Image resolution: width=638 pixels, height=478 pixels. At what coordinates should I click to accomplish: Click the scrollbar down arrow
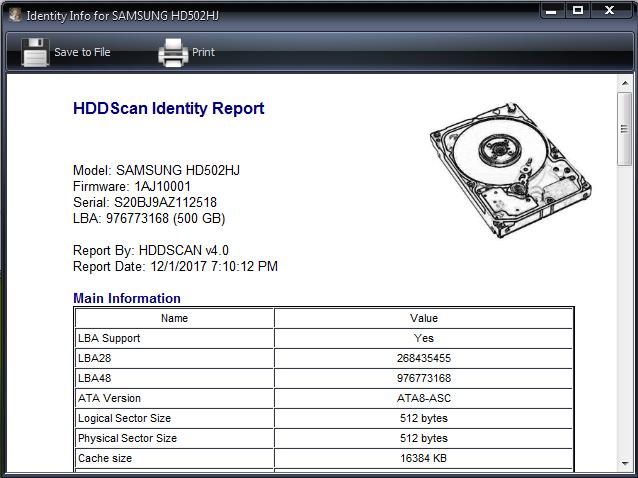coord(624,464)
